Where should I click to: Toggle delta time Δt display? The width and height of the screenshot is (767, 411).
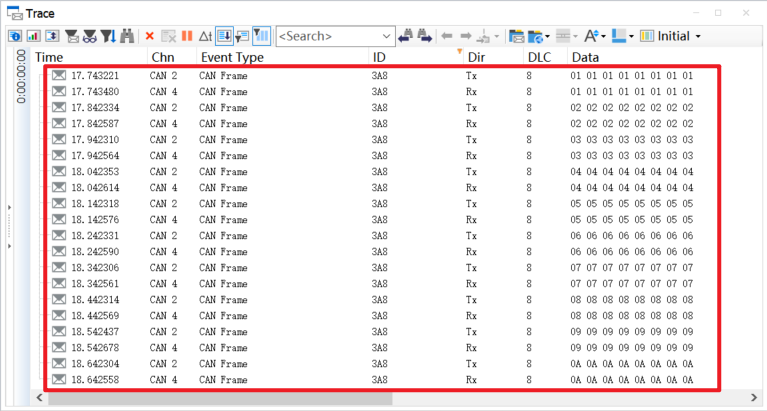tap(205, 36)
